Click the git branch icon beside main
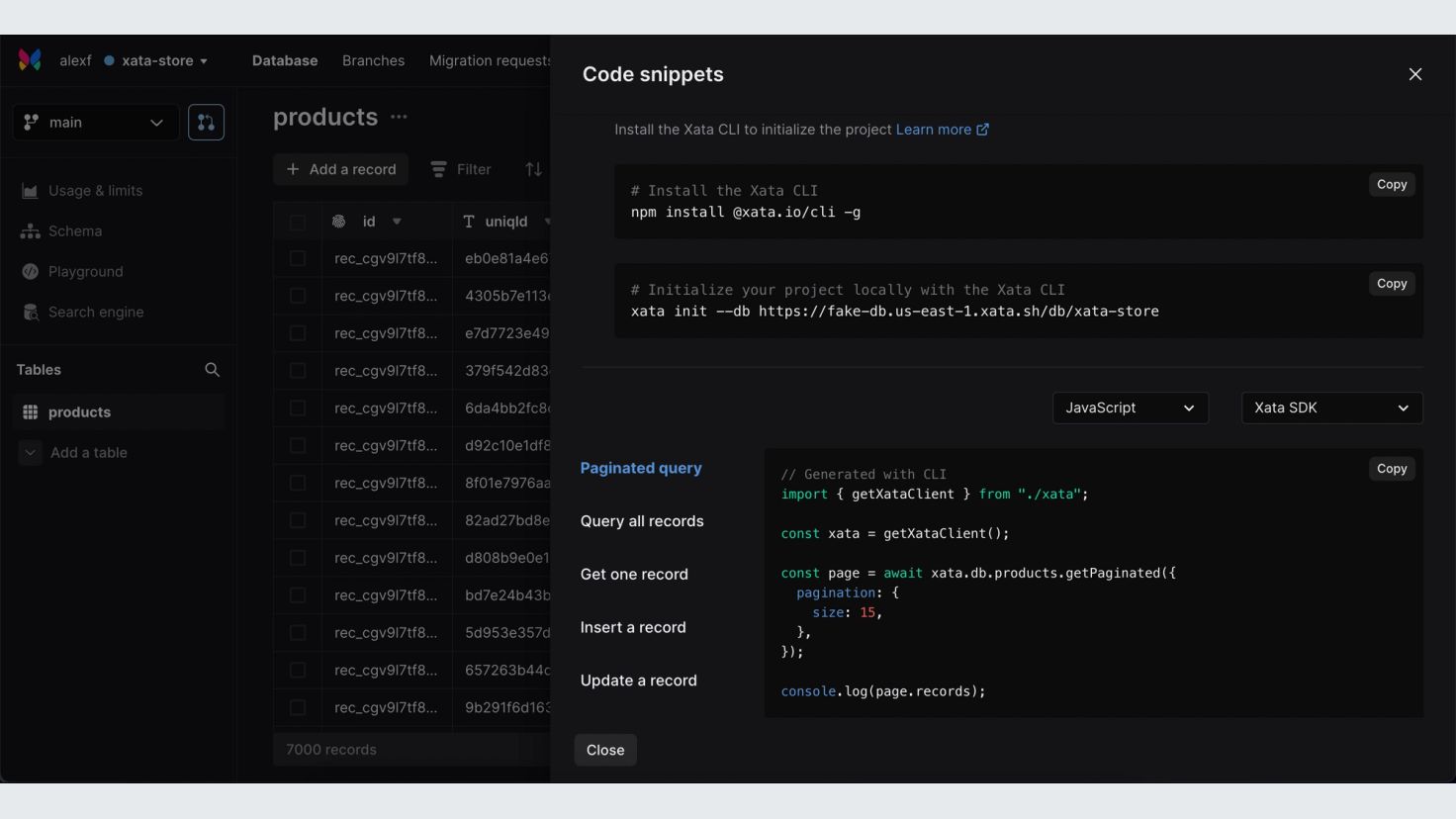 (x=32, y=123)
